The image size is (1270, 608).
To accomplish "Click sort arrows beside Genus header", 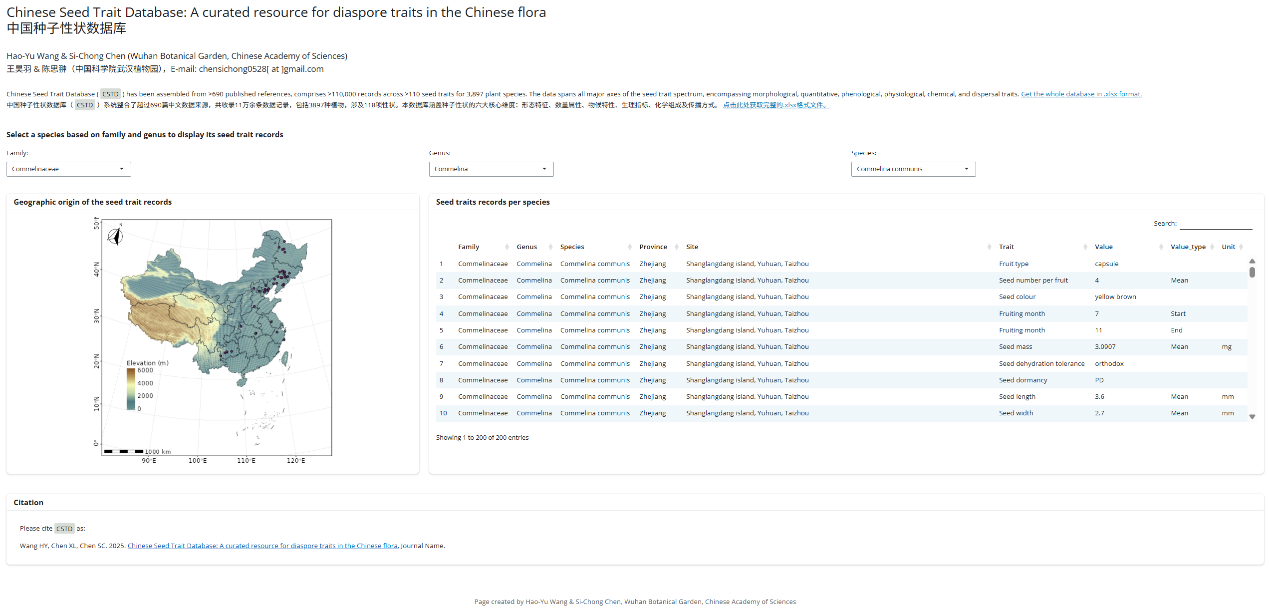I will pos(548,247).
